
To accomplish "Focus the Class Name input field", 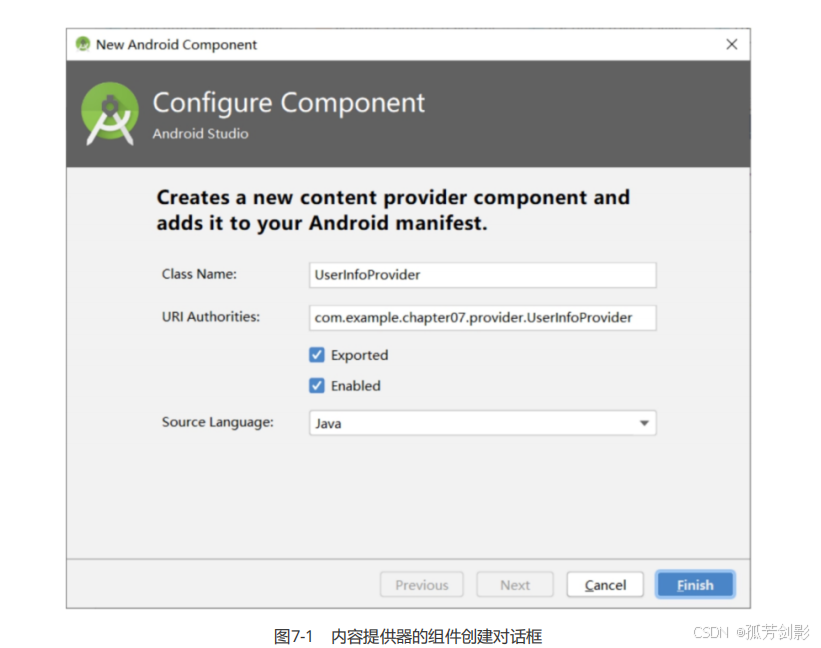I will click(x=482, y=275).
